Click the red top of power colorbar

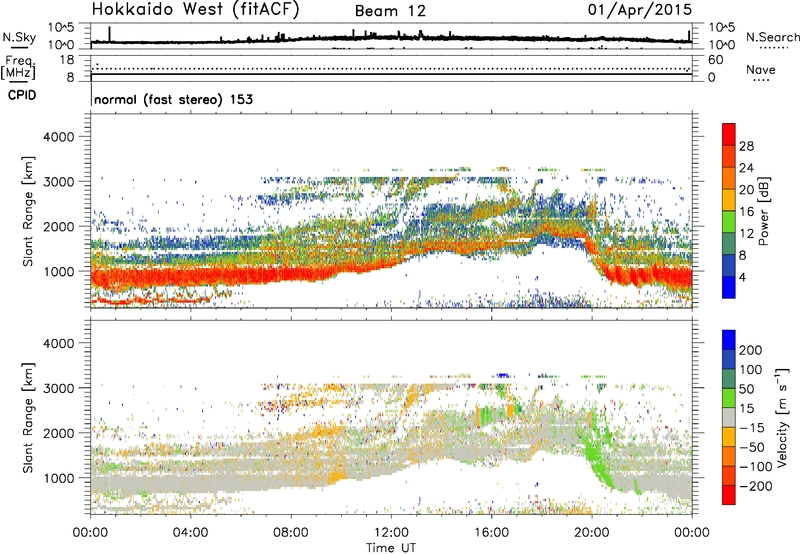click(x=729, y=134)
